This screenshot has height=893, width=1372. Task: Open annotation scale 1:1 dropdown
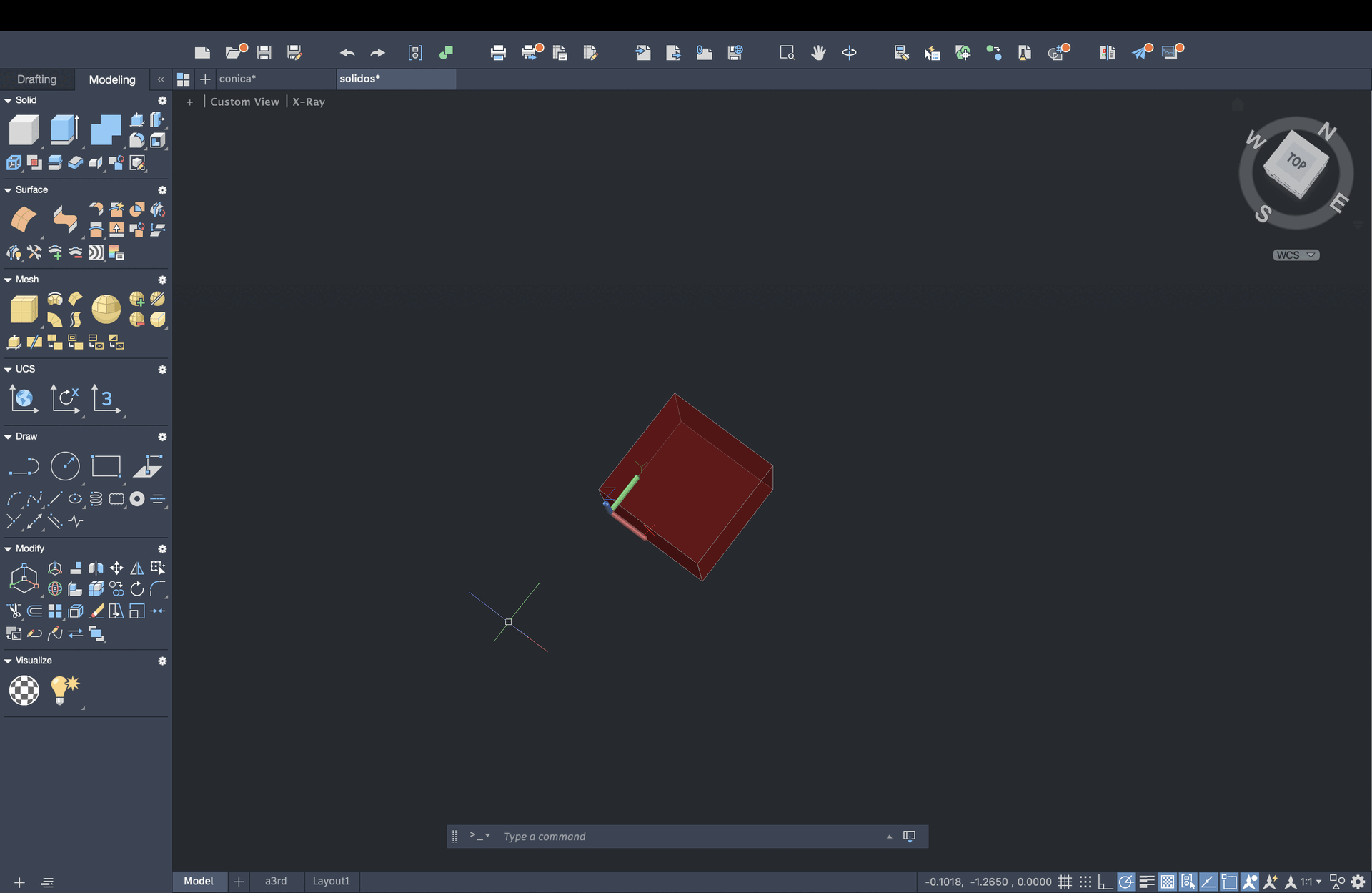tap(1311, 882)
